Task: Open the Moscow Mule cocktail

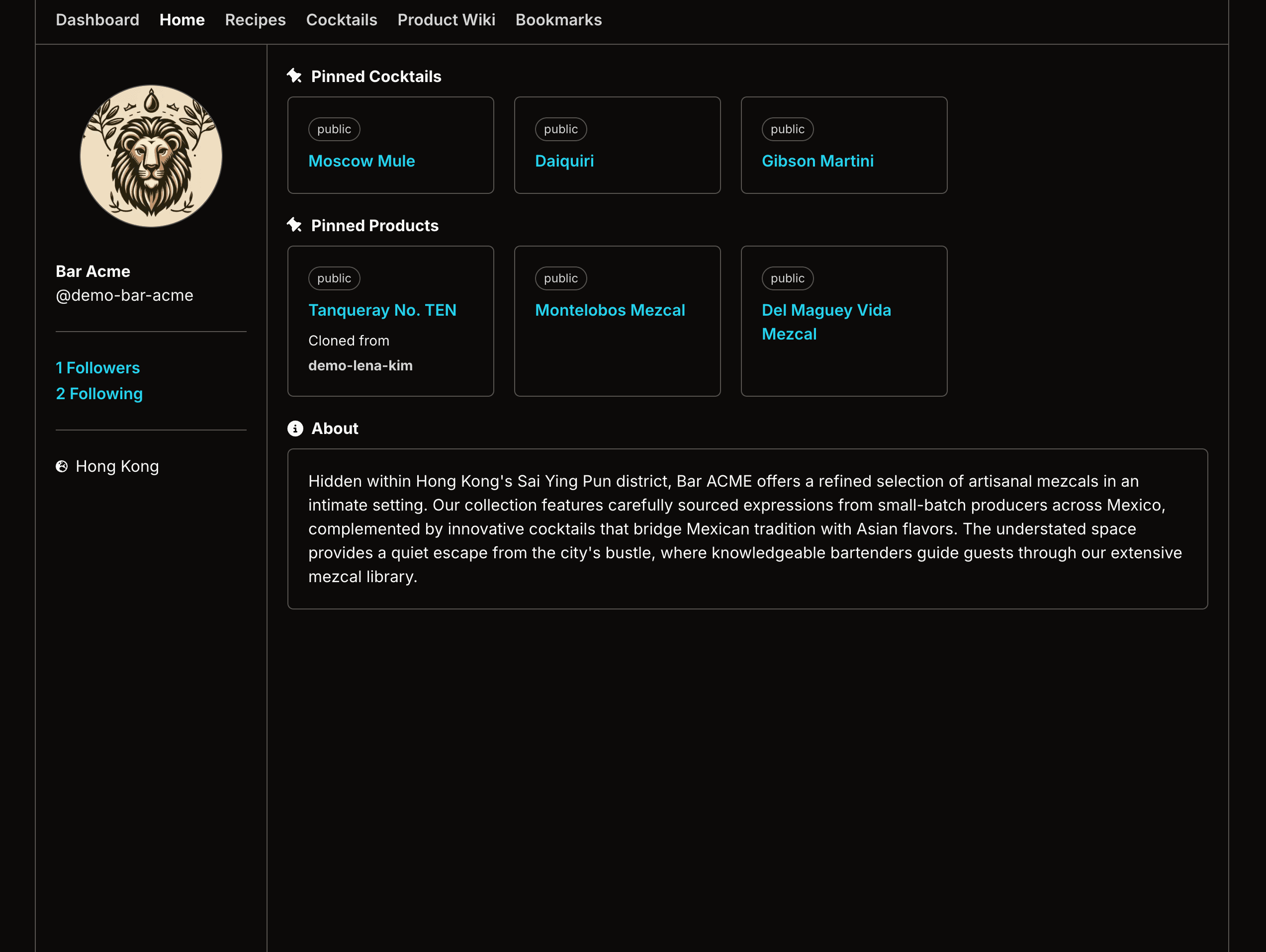Action: (361, 161)
